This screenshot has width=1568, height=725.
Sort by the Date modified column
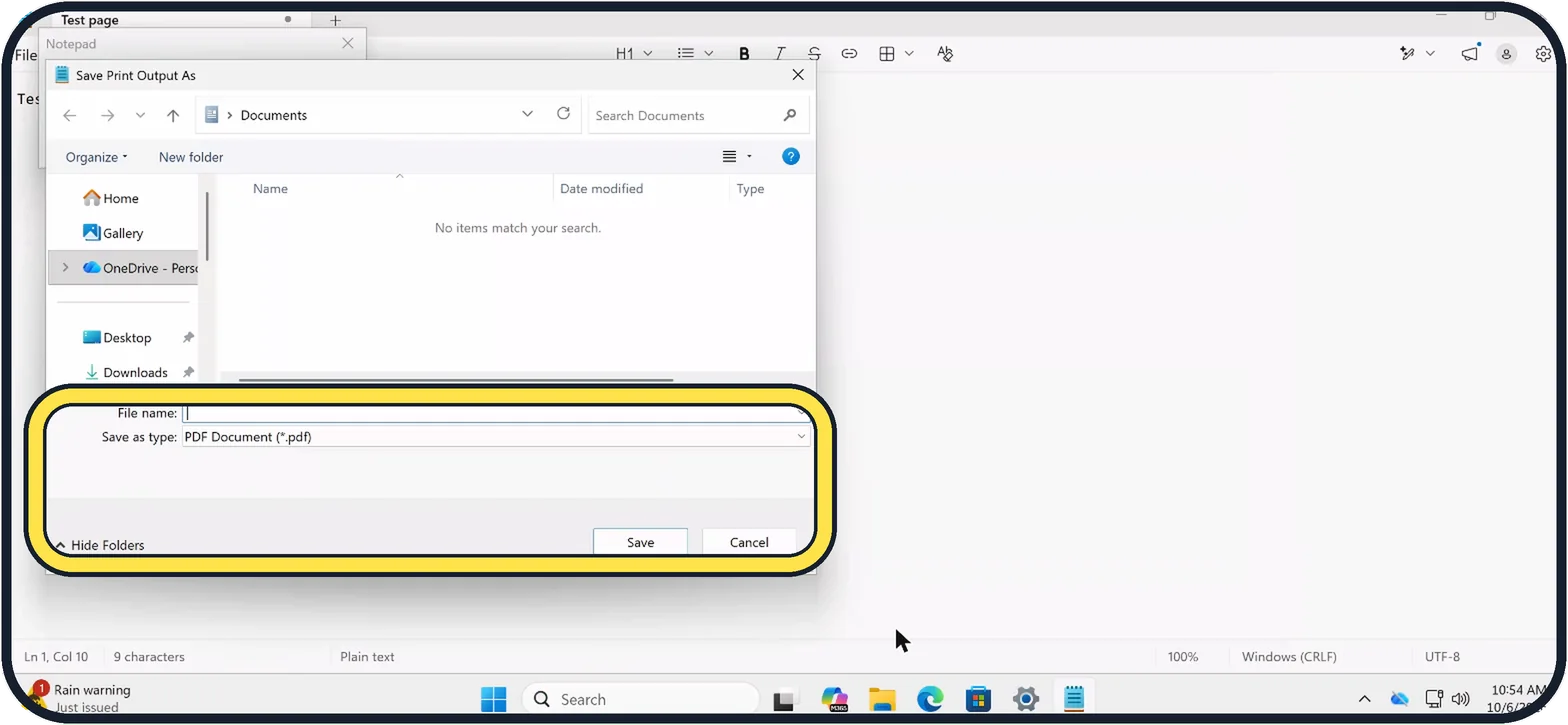[x=601, y=189]
